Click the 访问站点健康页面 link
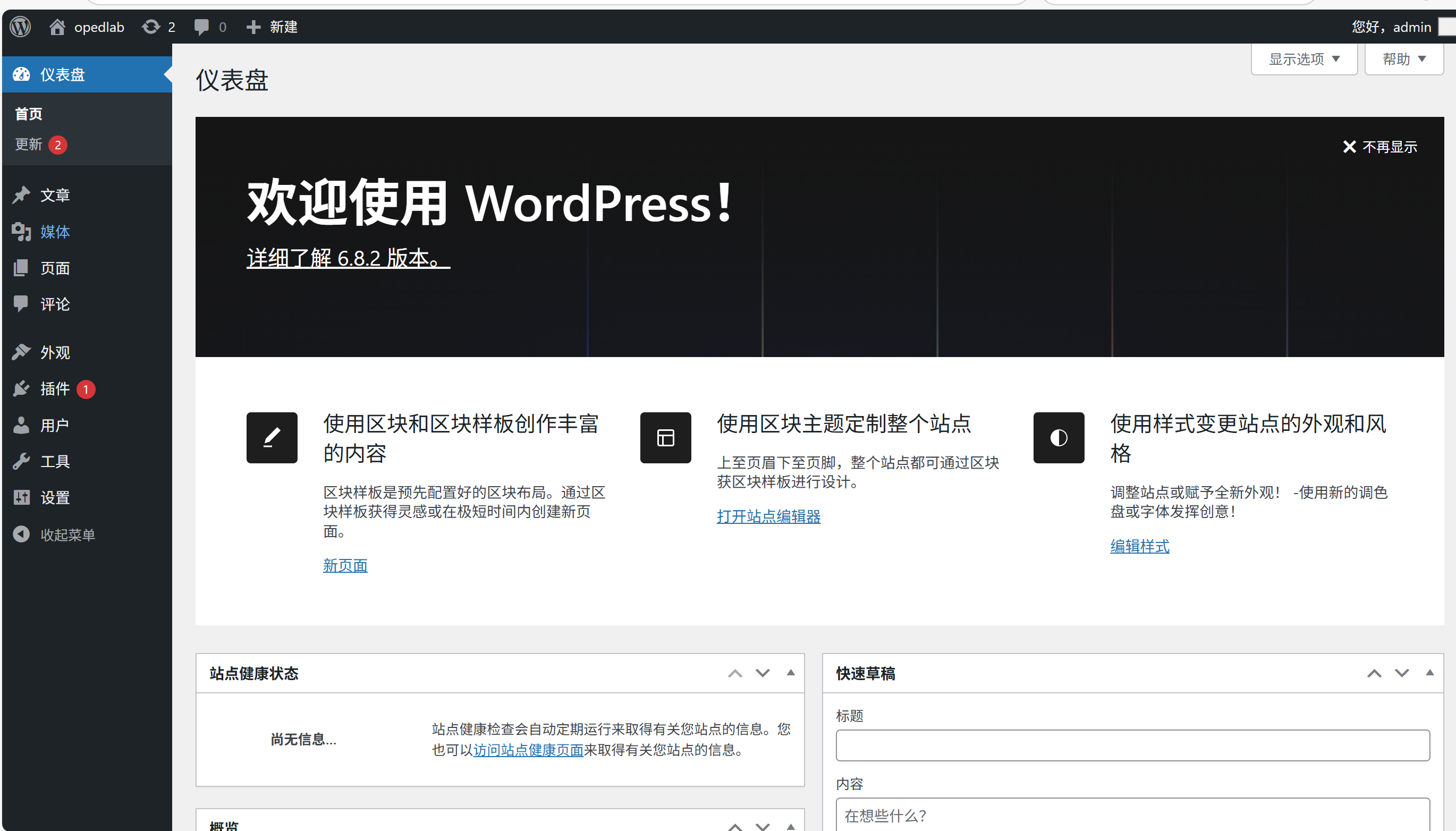 click(528, 750)
